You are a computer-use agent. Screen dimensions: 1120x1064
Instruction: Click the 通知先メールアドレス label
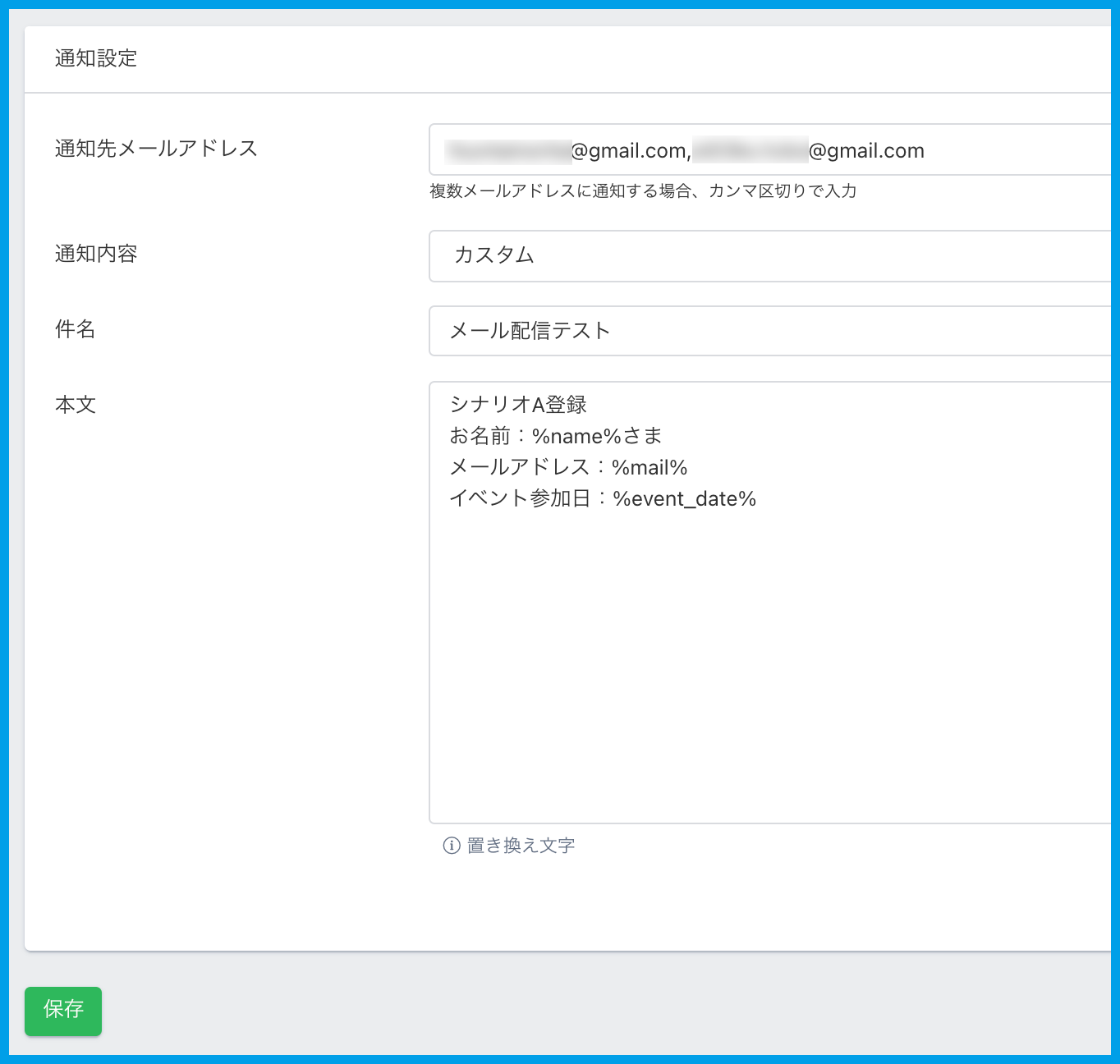[x=156, y=149]
